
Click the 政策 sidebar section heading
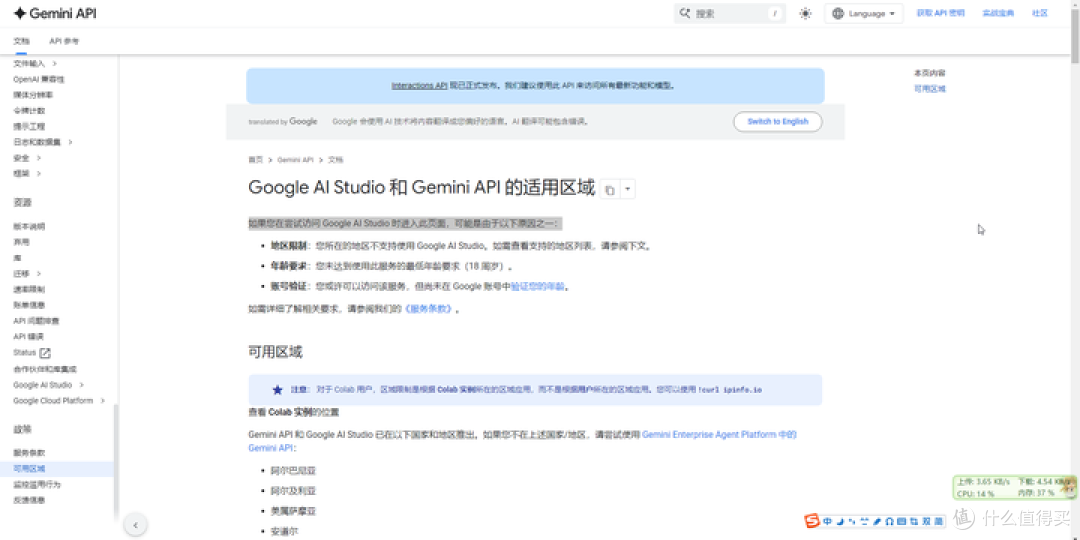pos(23,429)
